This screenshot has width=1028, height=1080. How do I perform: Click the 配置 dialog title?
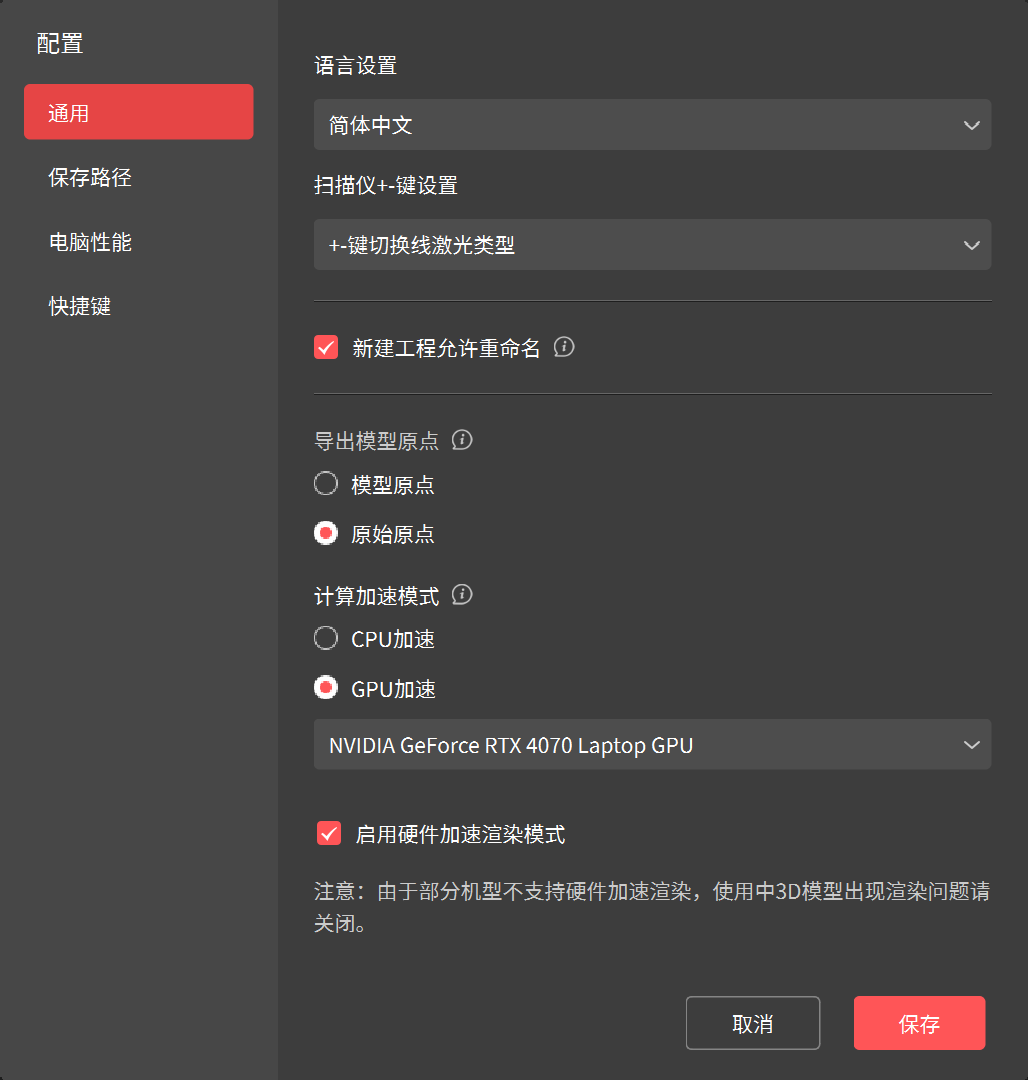click(60, 43)
